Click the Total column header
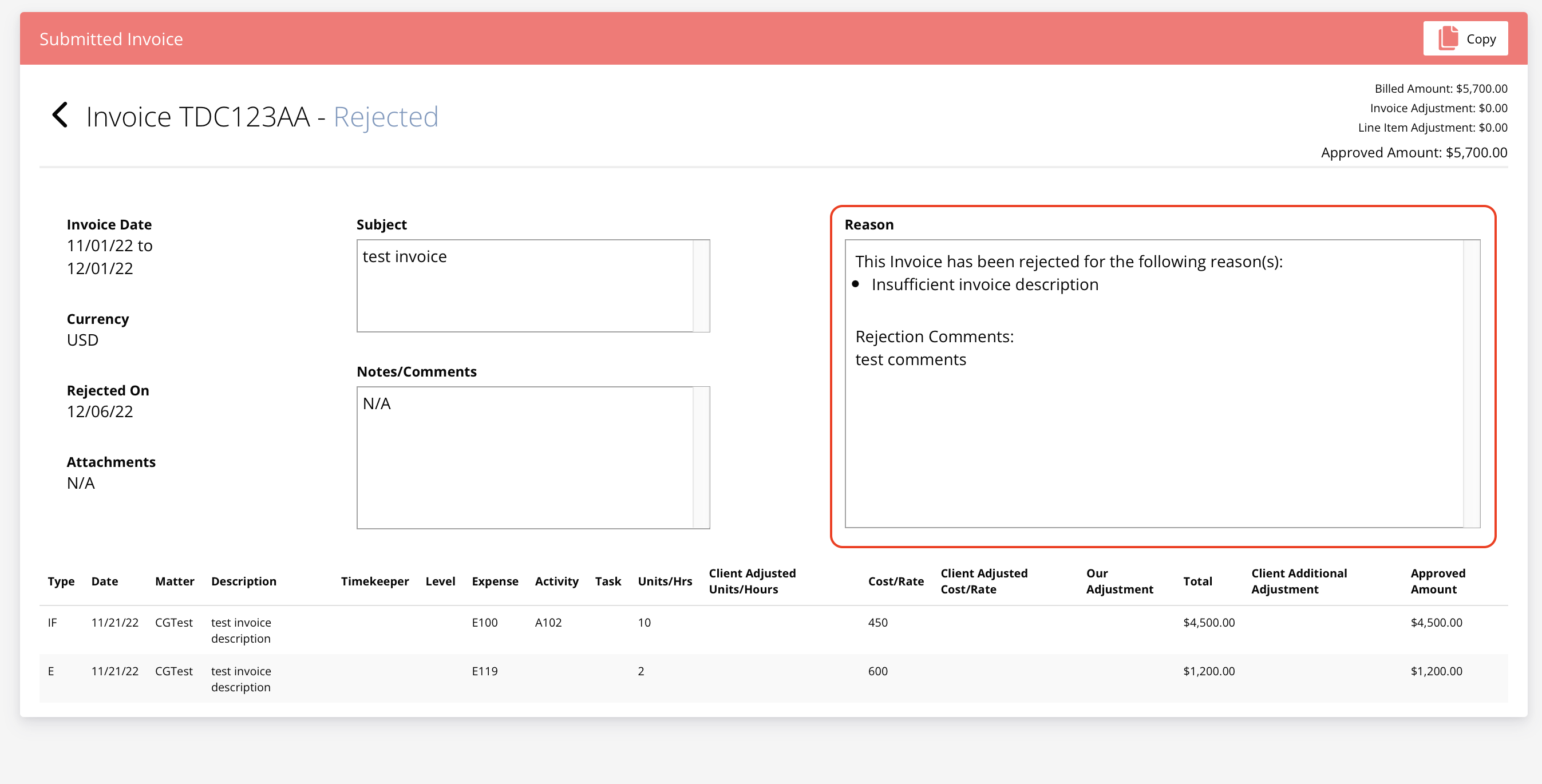Viewport: 1542px width, 784px height. click(x=1197, y=581)
